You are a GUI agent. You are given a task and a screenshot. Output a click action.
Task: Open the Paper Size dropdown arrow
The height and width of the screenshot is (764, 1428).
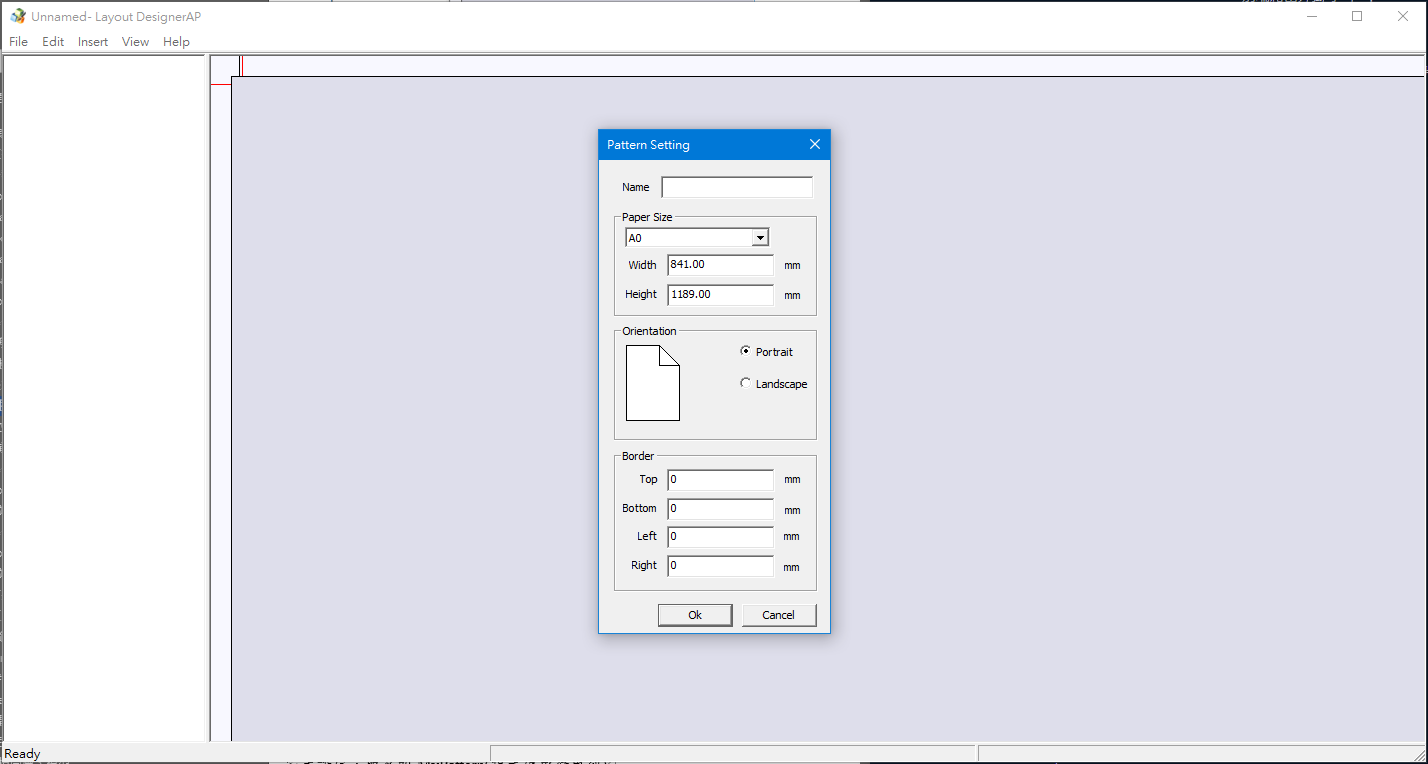coord(760,238)
